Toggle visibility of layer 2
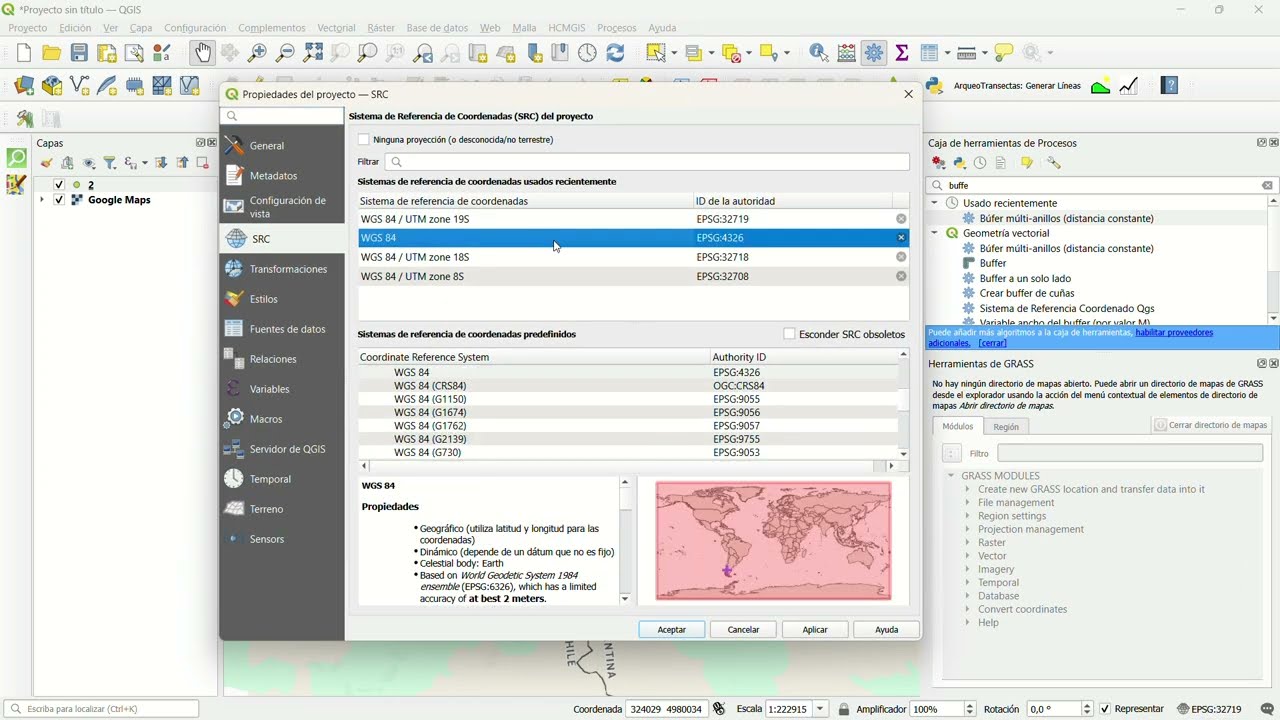Screen dimensions: 1280x720 [x=59, y=185]
